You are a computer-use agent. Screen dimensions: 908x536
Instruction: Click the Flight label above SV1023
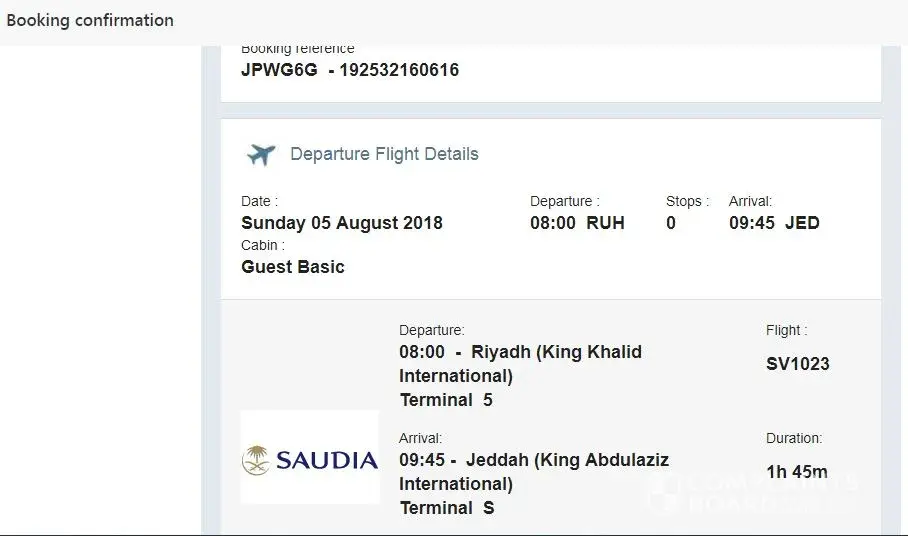pos(786,330)
